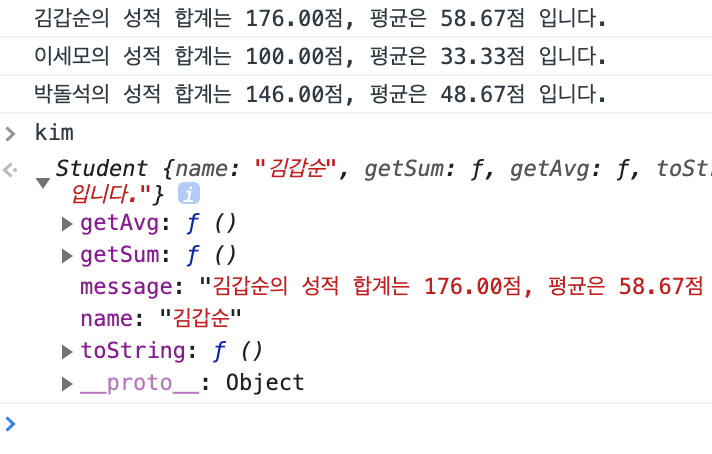Click the 김갑순 176.00점 log message line
This screenshot has height=454, width=712.
(x=320, y=18)
